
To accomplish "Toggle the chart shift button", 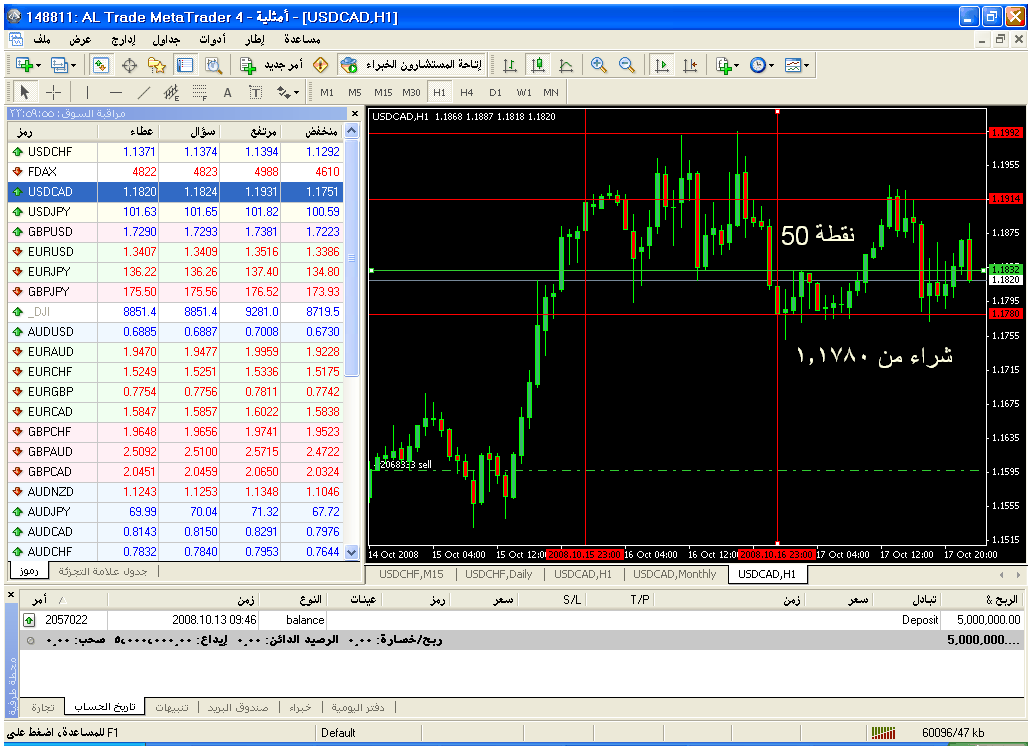I will coord(690,65).
